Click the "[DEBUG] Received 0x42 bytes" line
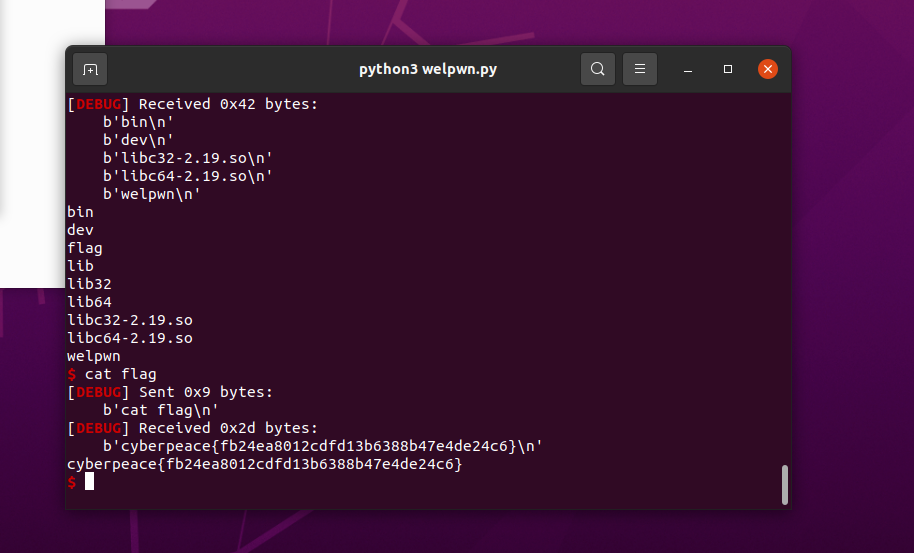 192,104
